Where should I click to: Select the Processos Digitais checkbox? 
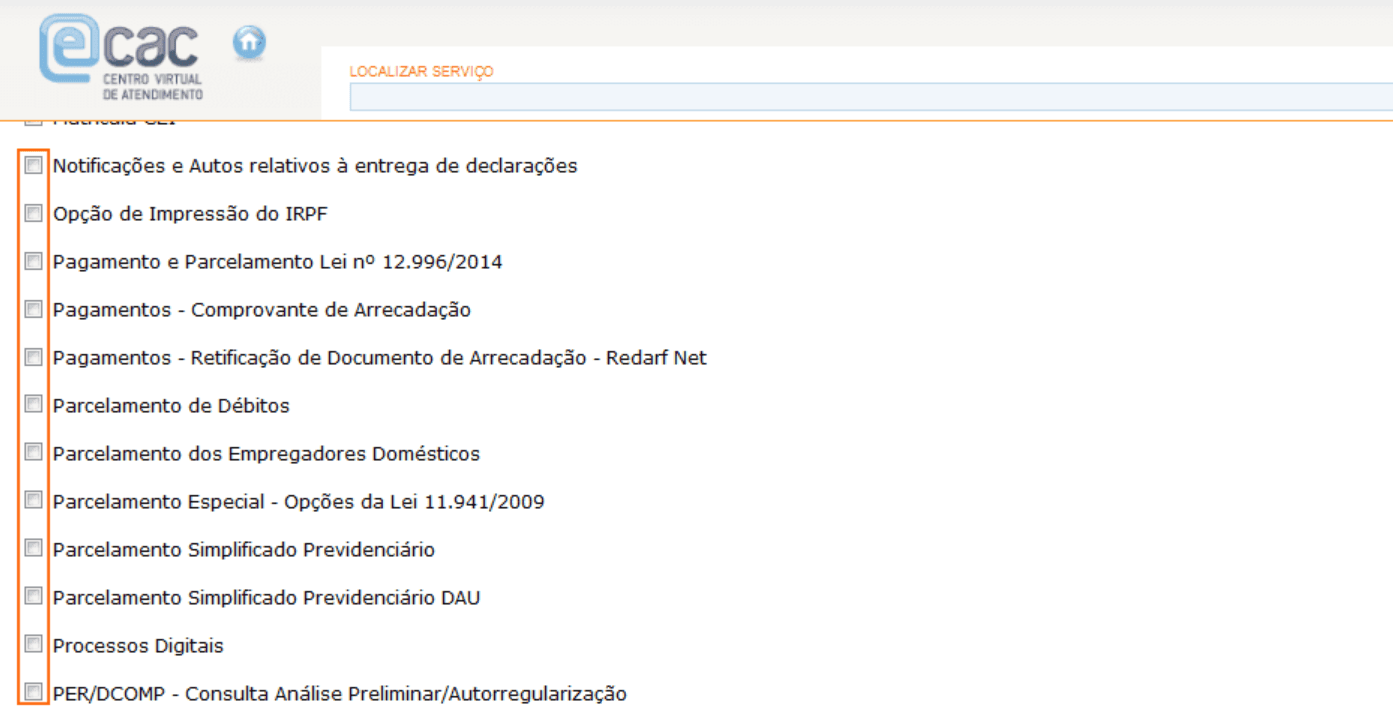[x=34, y=644]
